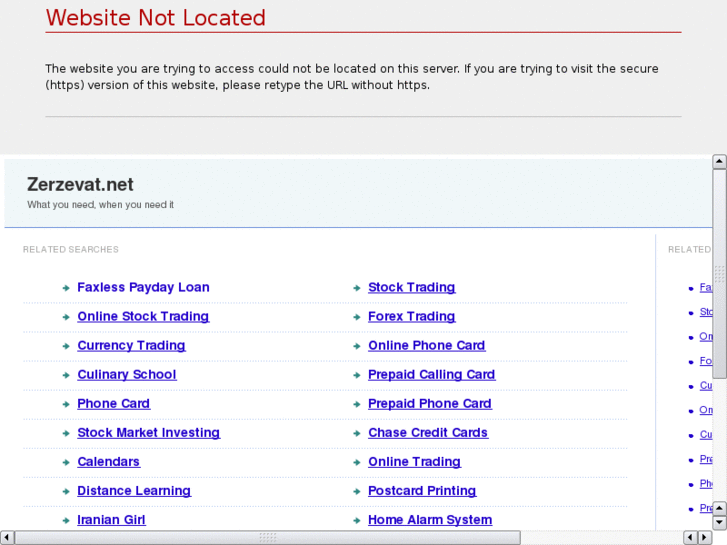Screen dimensions: 727x545
Task: Open the Prepaid Calling Card link
Action: [432, 375]
